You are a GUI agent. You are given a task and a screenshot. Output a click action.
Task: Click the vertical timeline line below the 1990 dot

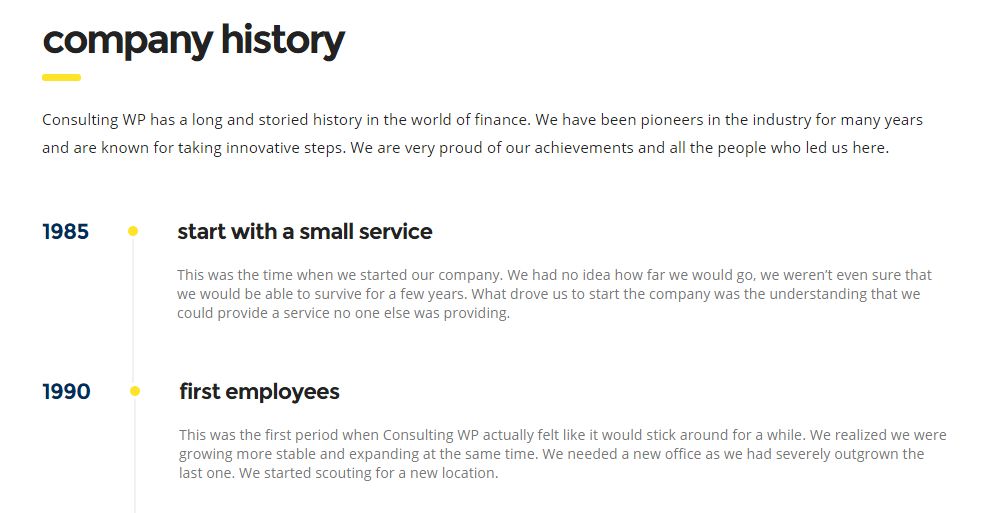(135, 455)
